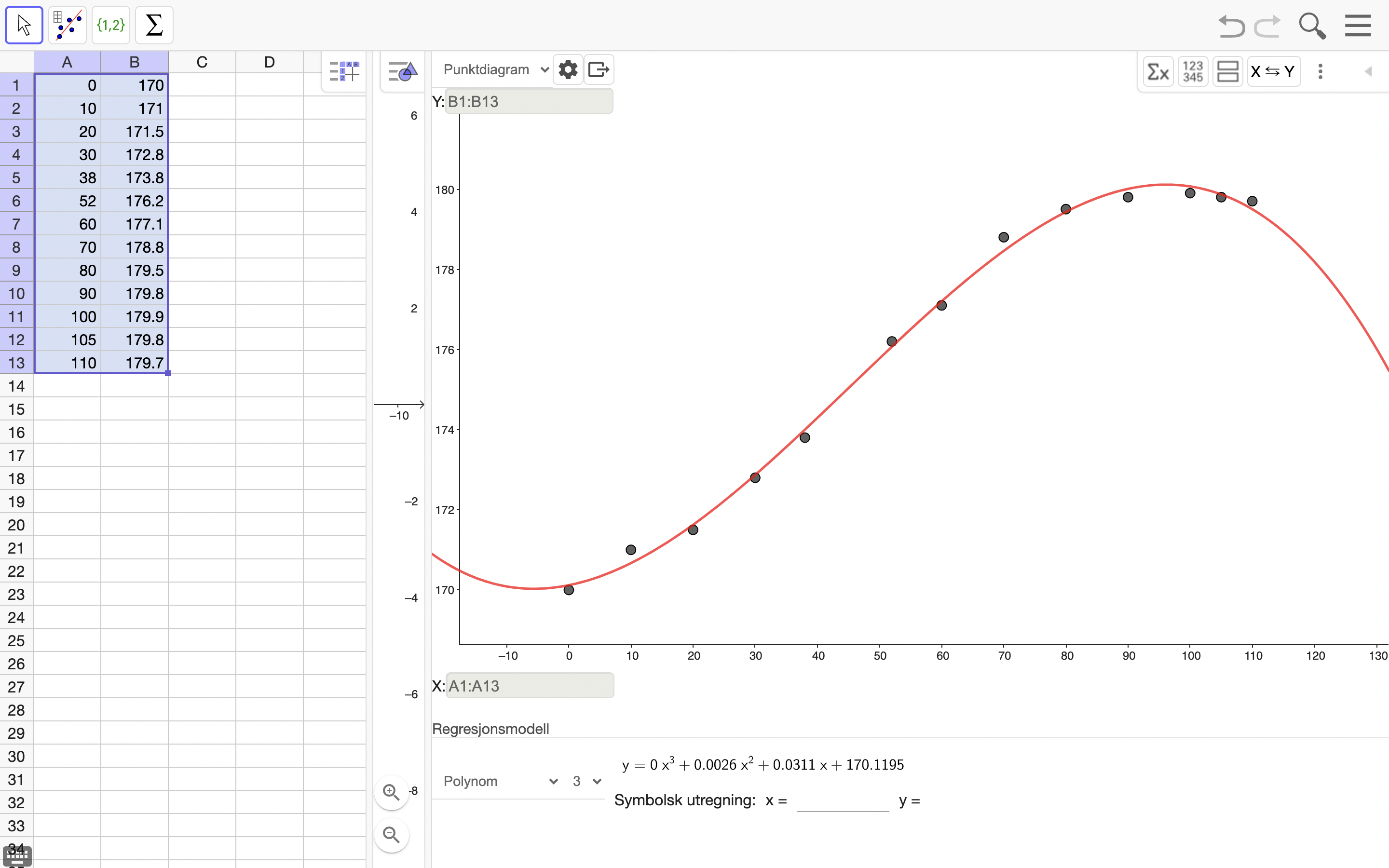Click the regression equation text
Image resolution: width=1389 pixels, height=868 pixels.
click(763, 764)
